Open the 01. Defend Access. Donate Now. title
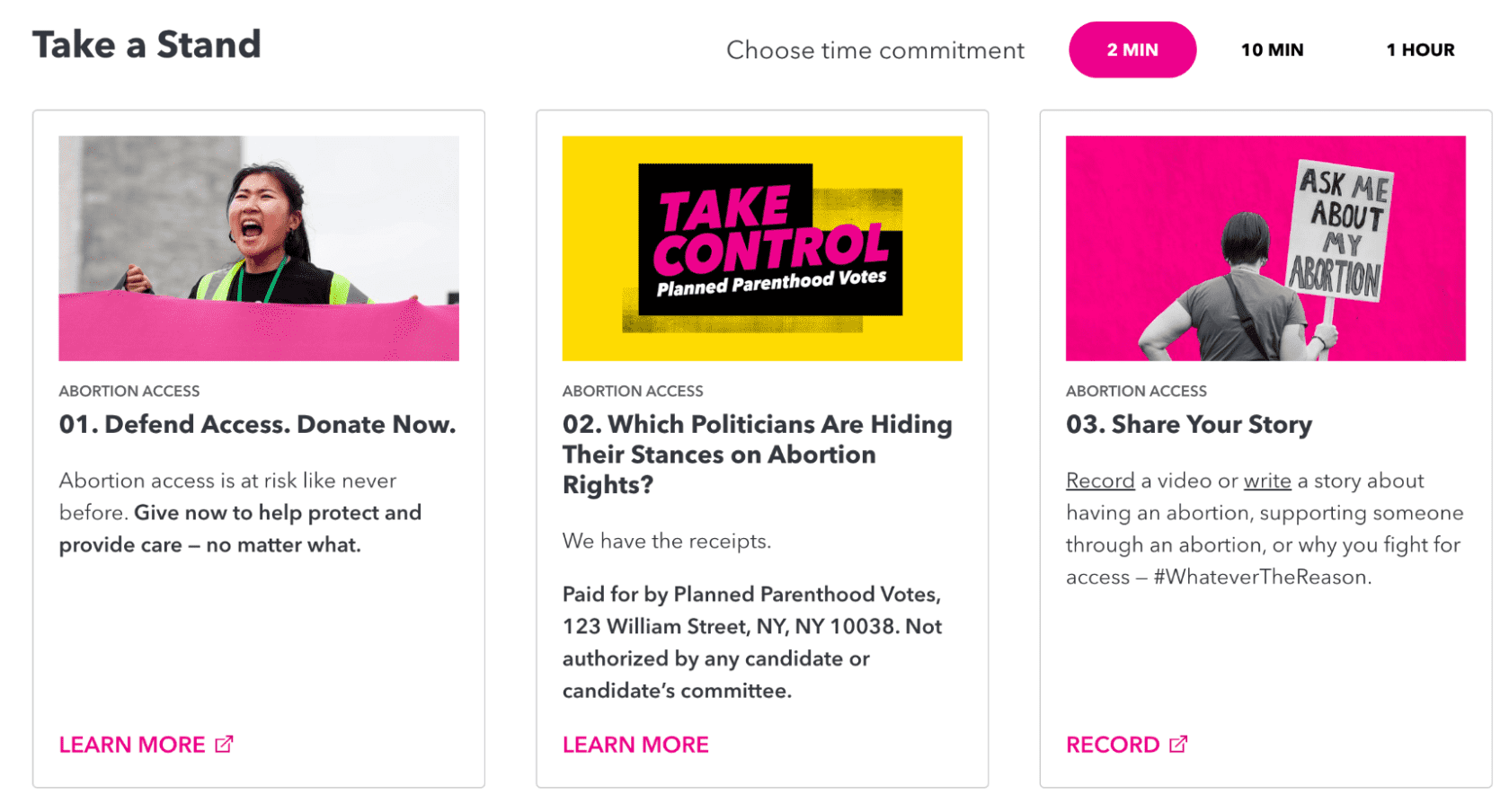 (257, 424)
